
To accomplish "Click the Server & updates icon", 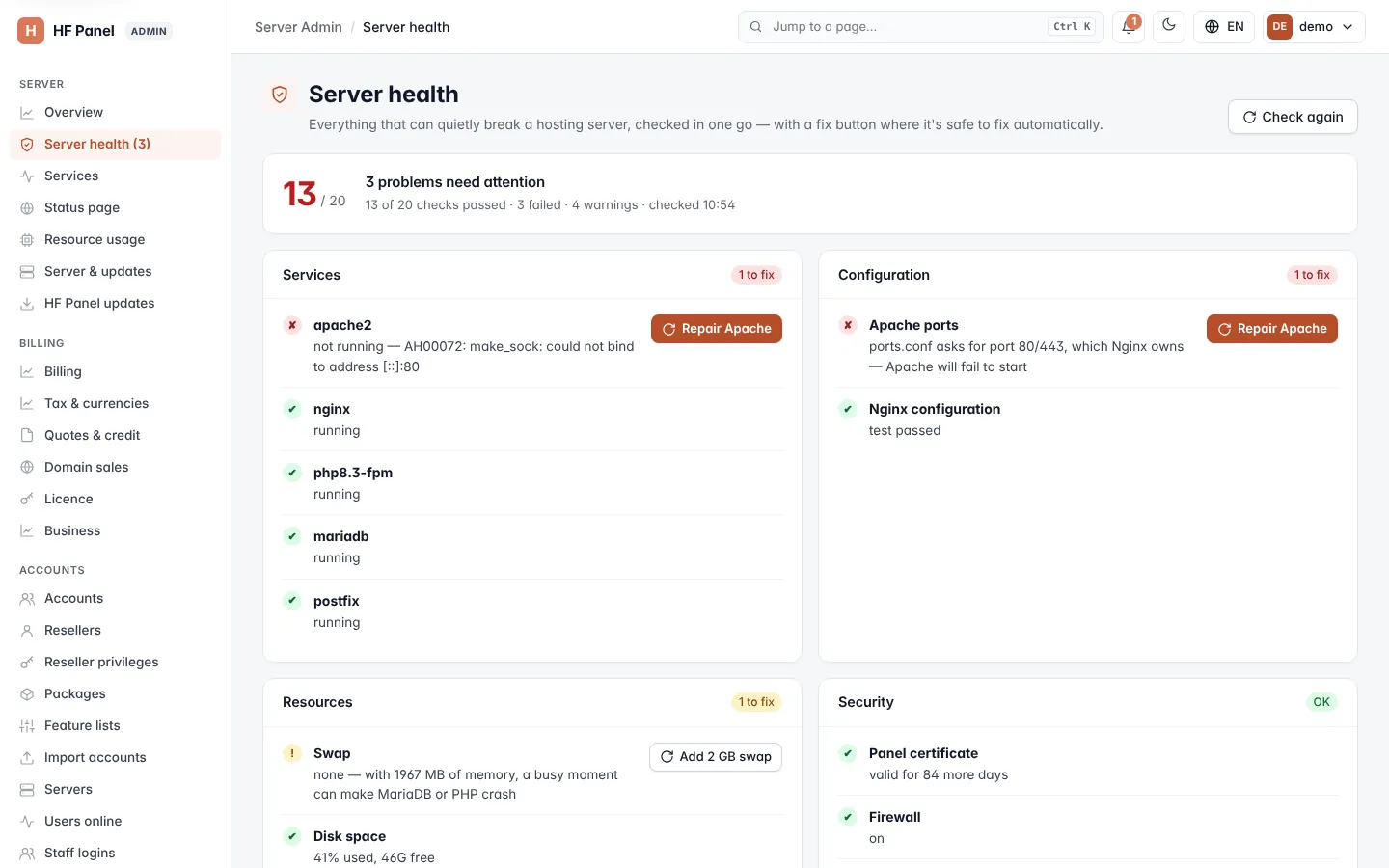I will tap(27, 271).
